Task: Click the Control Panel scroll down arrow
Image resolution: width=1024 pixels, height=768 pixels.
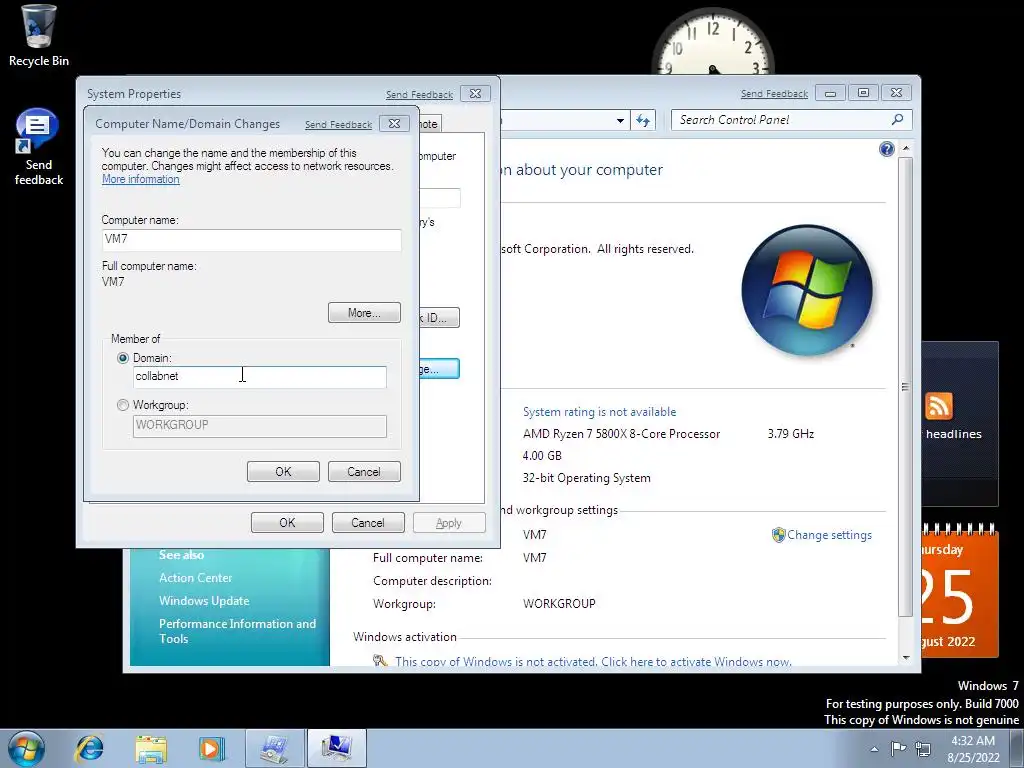Action: (906, 658)
